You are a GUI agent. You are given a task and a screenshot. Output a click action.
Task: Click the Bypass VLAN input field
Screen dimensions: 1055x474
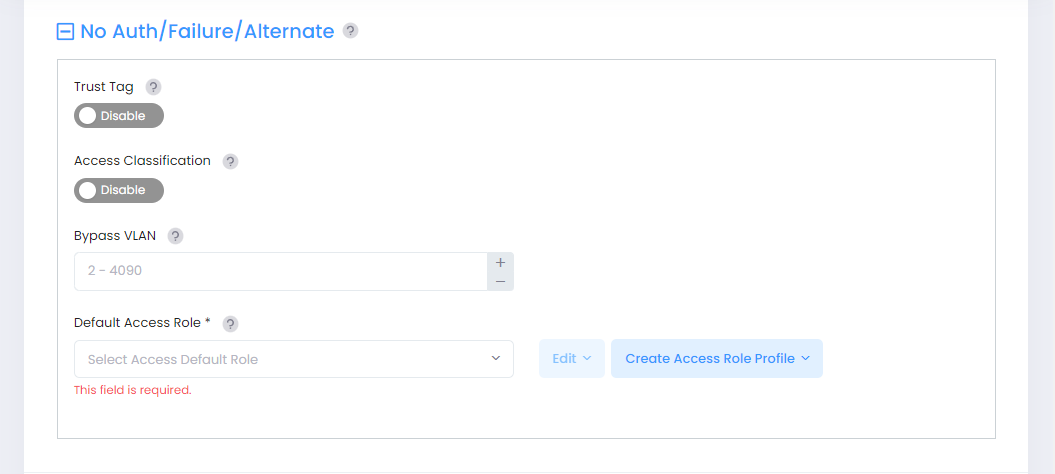(x=280, y=271)
